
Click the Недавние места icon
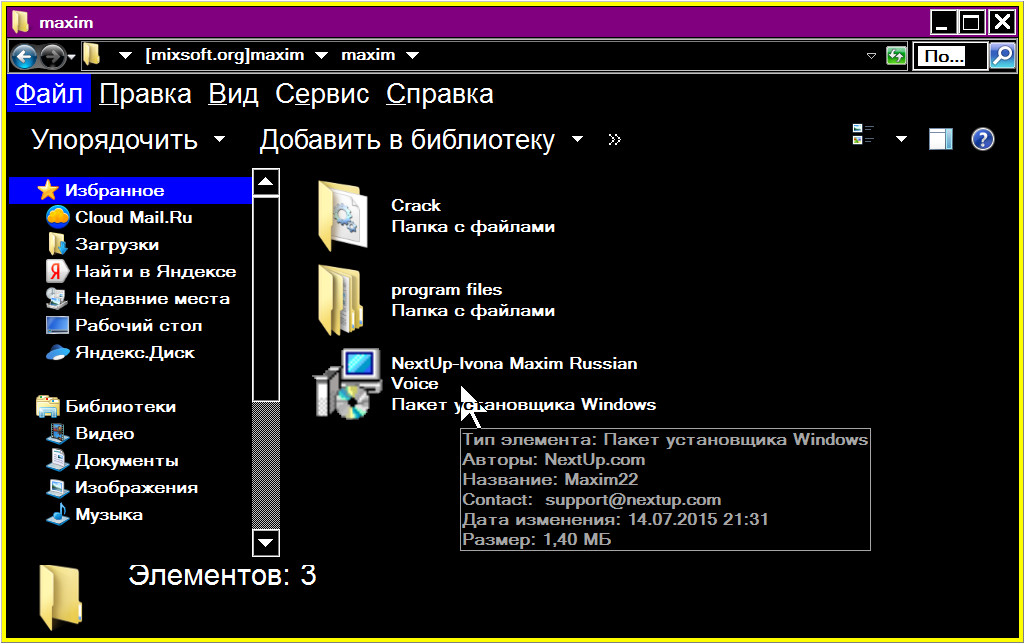tap(57, 299)
